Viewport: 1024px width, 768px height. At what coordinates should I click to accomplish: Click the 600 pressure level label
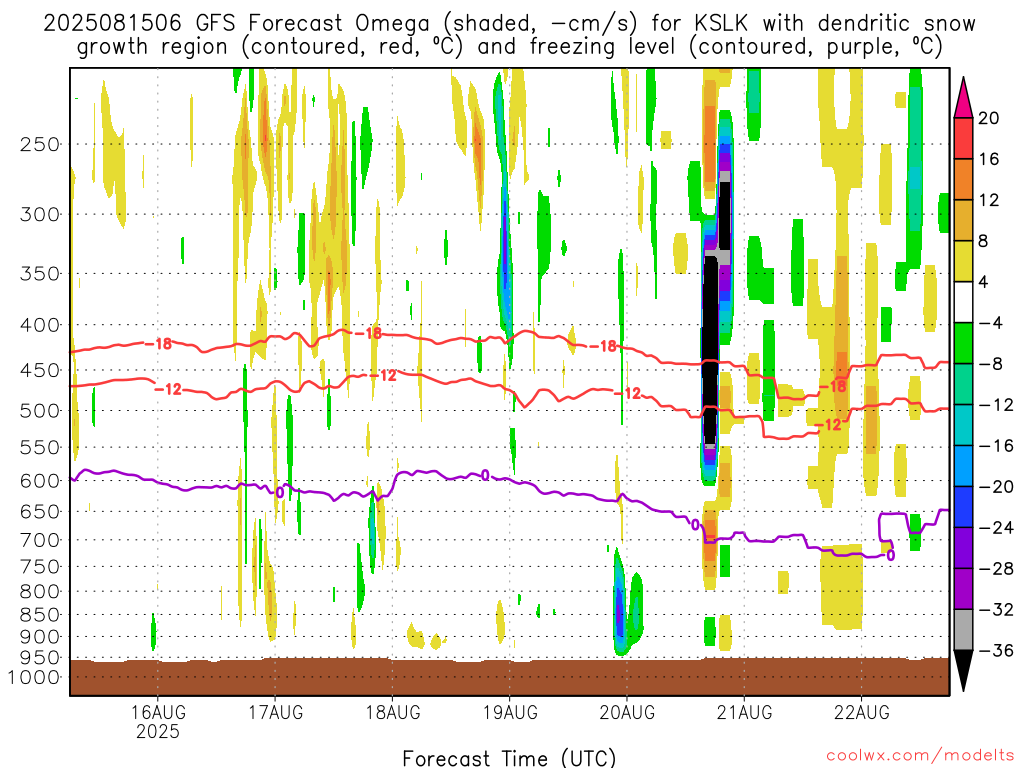click(x=40, y=481)
